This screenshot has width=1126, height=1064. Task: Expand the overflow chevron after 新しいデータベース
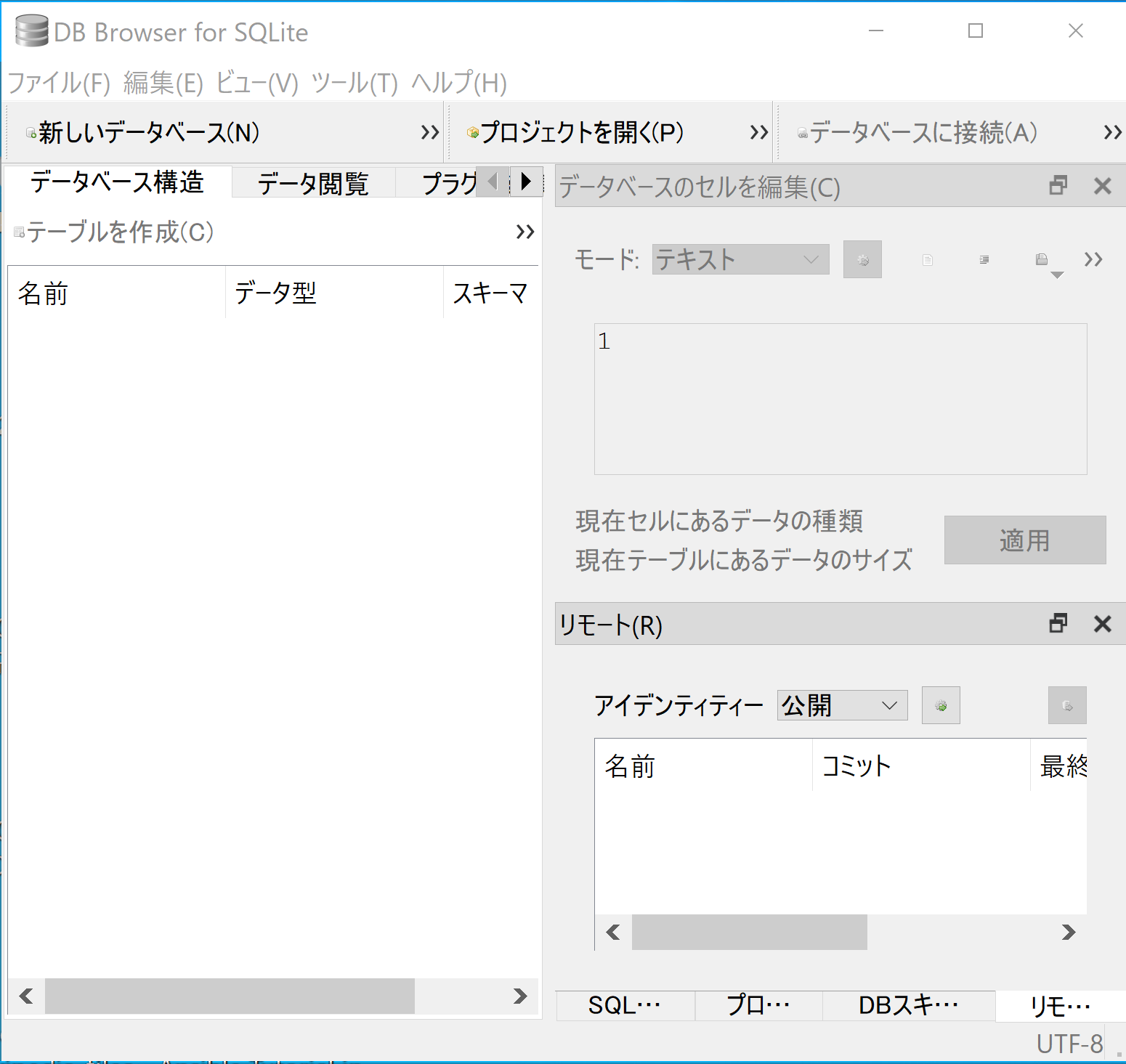(430, 132)
